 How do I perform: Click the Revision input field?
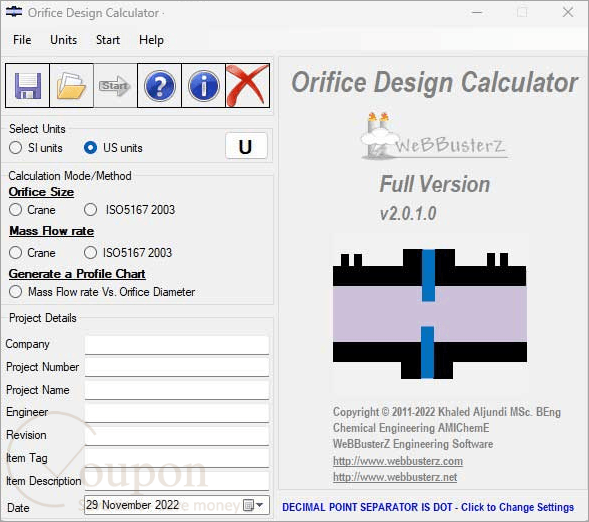177,436
